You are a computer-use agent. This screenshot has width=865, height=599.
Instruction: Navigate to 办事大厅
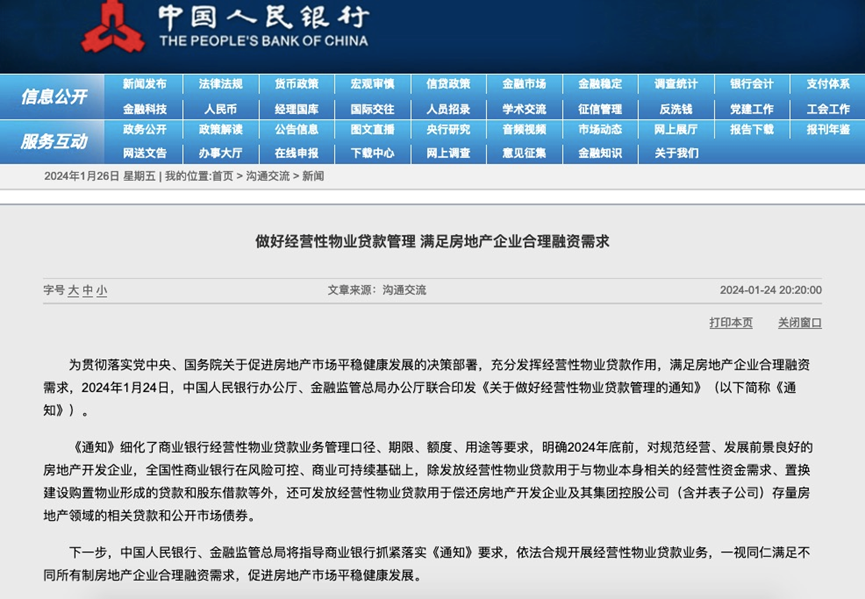[x=221, y=153]
